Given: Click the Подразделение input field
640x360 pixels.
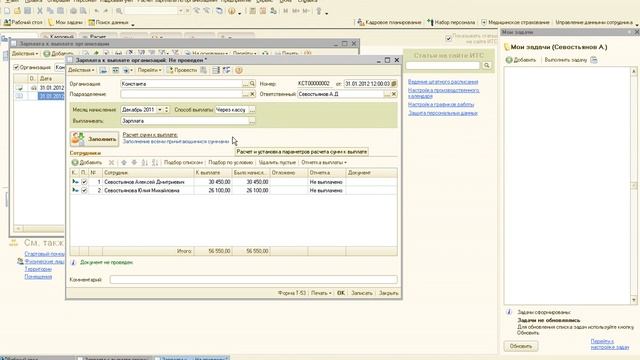Looking at the screenshot, I should click(181, 94).
